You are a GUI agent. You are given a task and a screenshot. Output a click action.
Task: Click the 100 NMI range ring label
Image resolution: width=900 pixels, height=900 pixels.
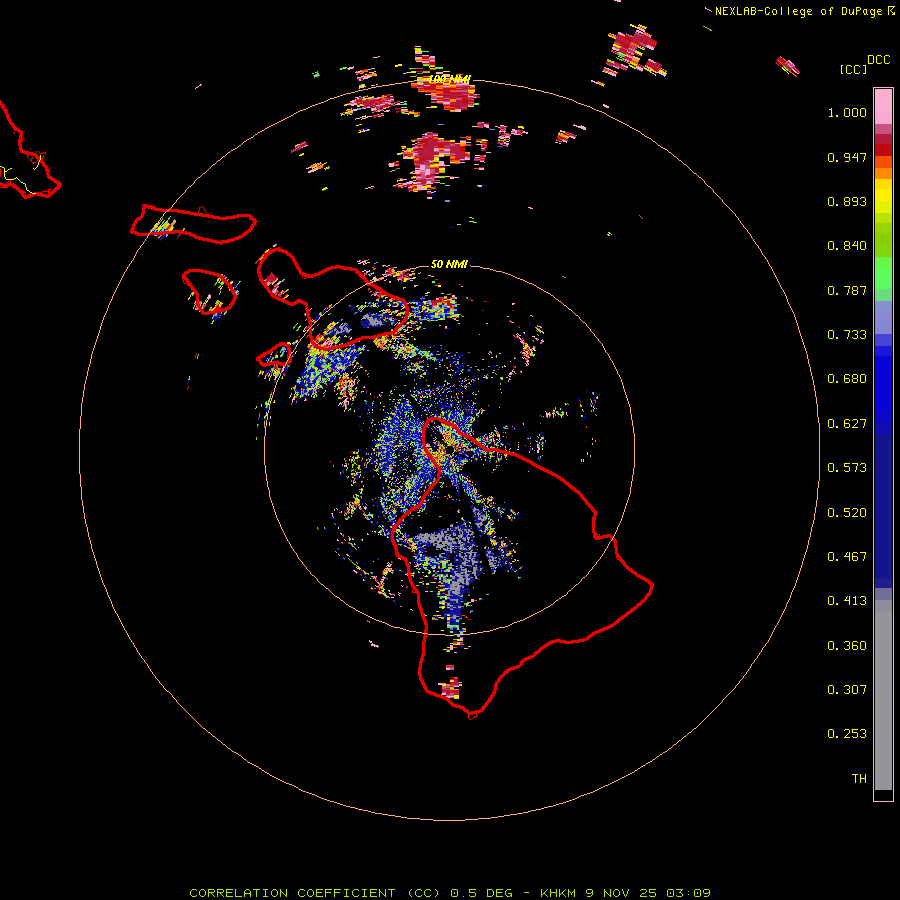tap(450, 79)
